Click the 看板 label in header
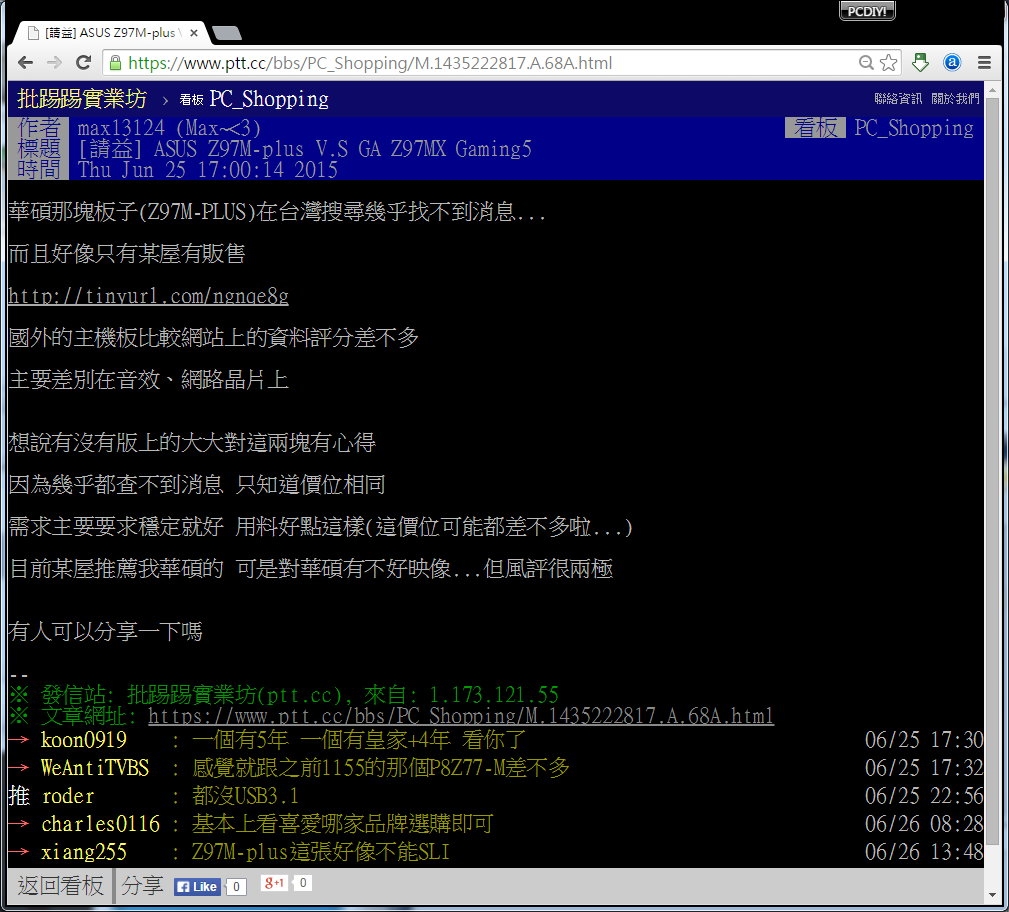 [x=815, y=127]
